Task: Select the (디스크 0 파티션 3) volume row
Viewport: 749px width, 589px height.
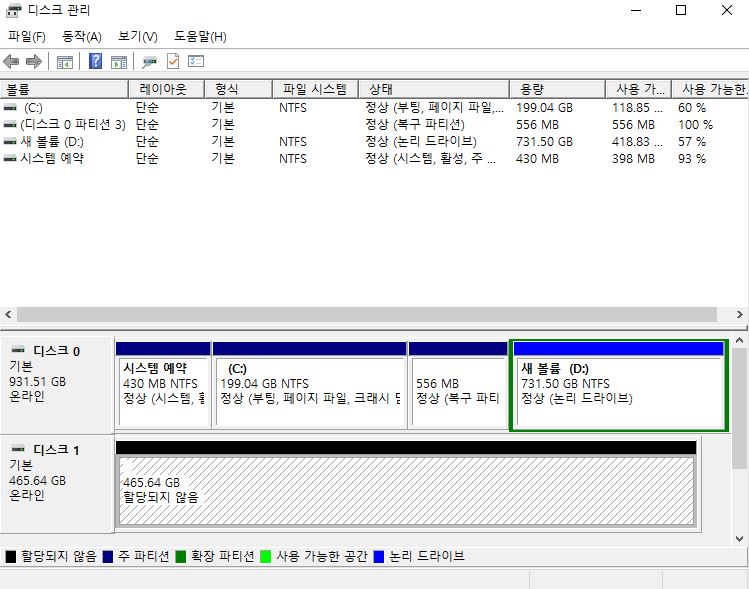Action: [x=374, y=125]
